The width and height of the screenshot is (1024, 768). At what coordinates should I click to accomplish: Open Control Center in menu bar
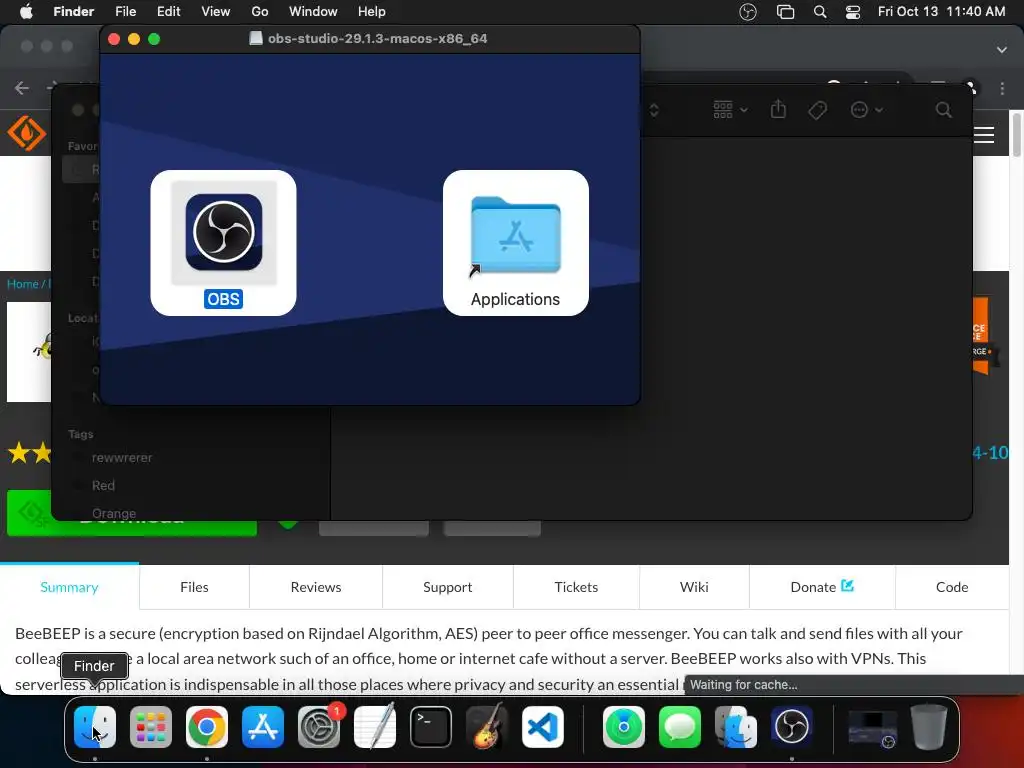[x=853, y=12]
